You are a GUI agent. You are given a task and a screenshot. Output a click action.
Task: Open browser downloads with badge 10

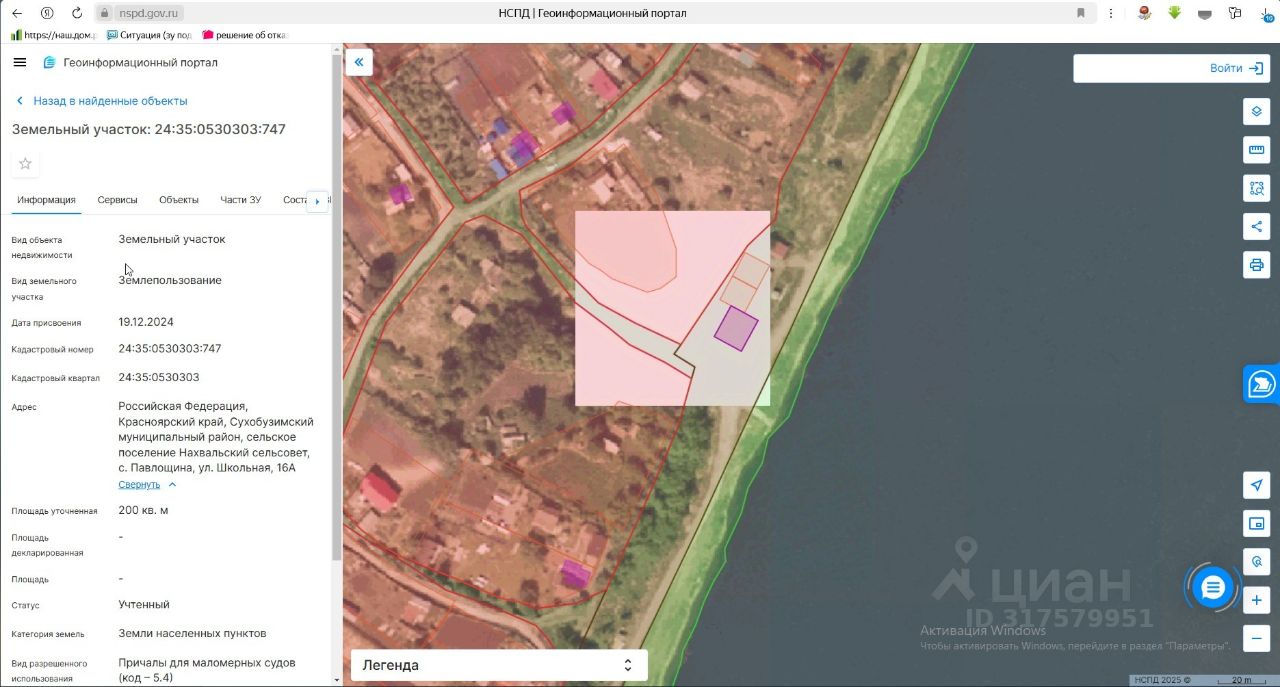1266,13
